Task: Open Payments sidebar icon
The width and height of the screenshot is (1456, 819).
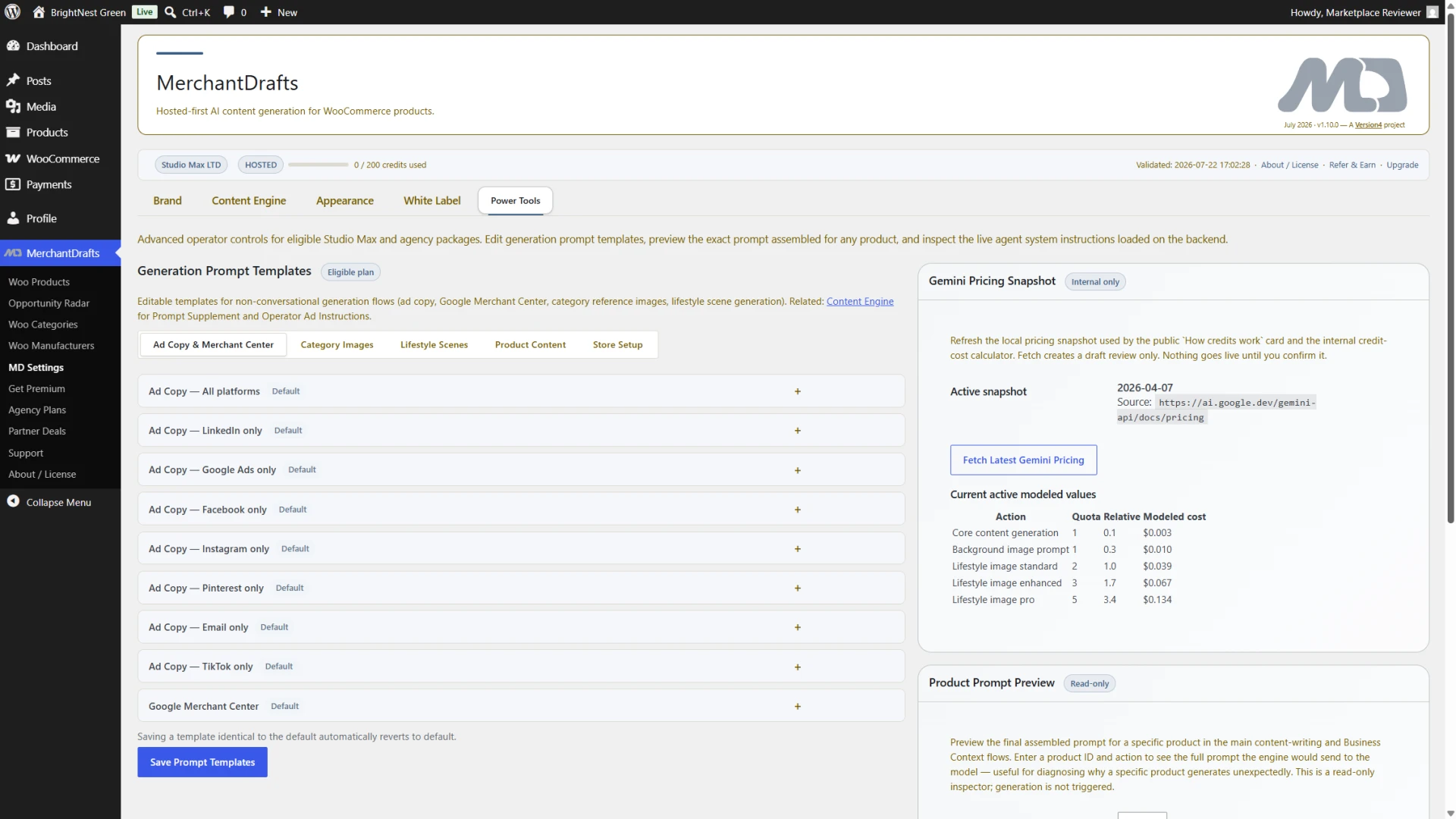Action: 13,184
